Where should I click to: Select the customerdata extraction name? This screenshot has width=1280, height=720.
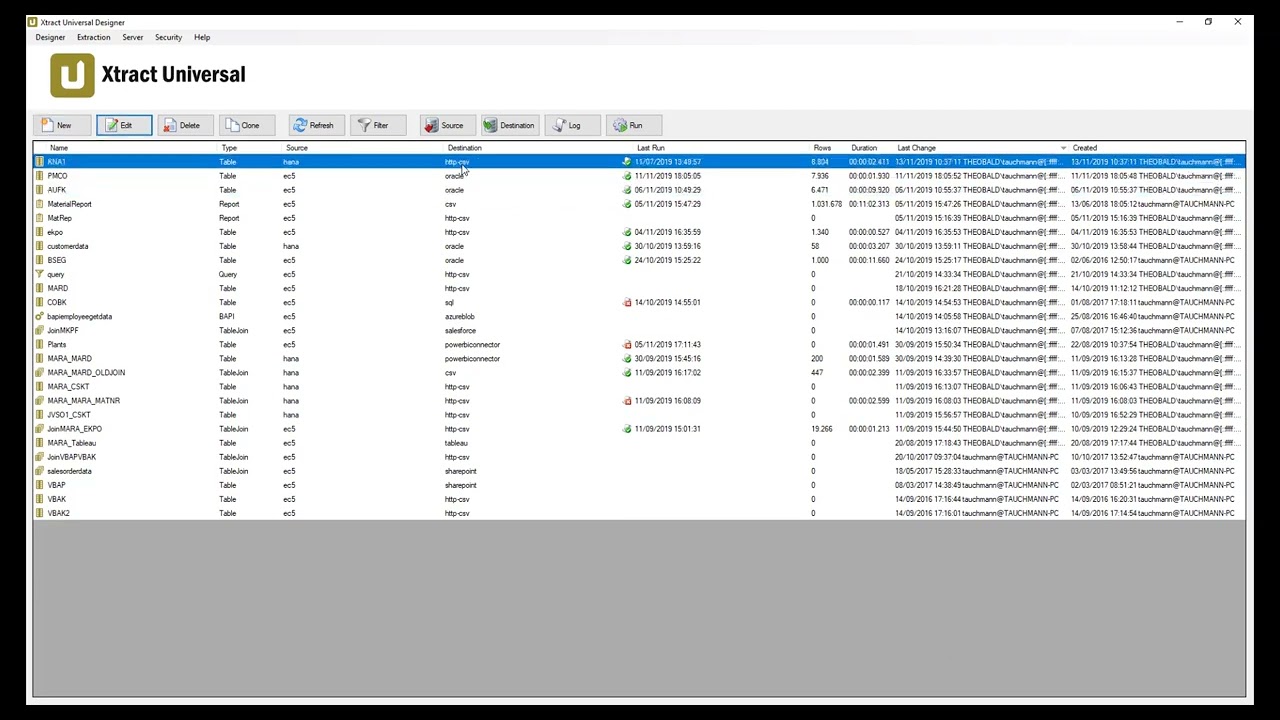click(x=68, y=246)
